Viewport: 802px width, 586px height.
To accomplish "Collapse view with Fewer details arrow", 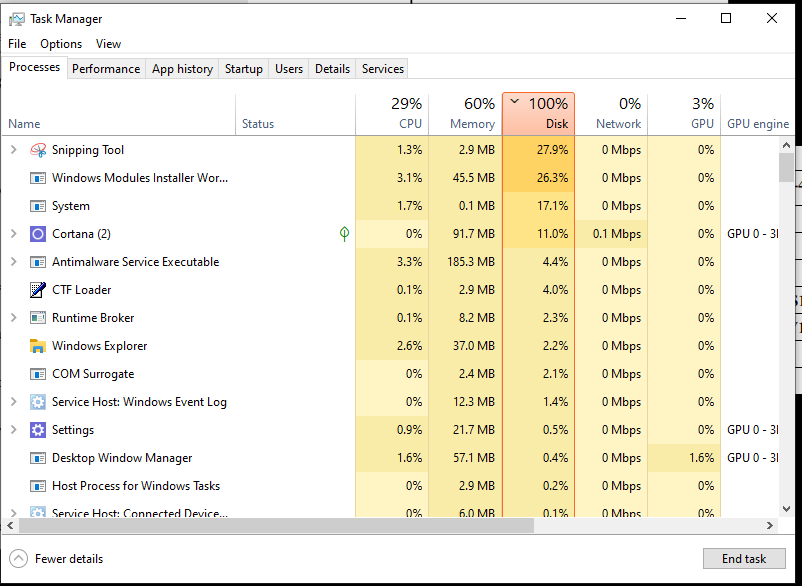I will point(18,559).
